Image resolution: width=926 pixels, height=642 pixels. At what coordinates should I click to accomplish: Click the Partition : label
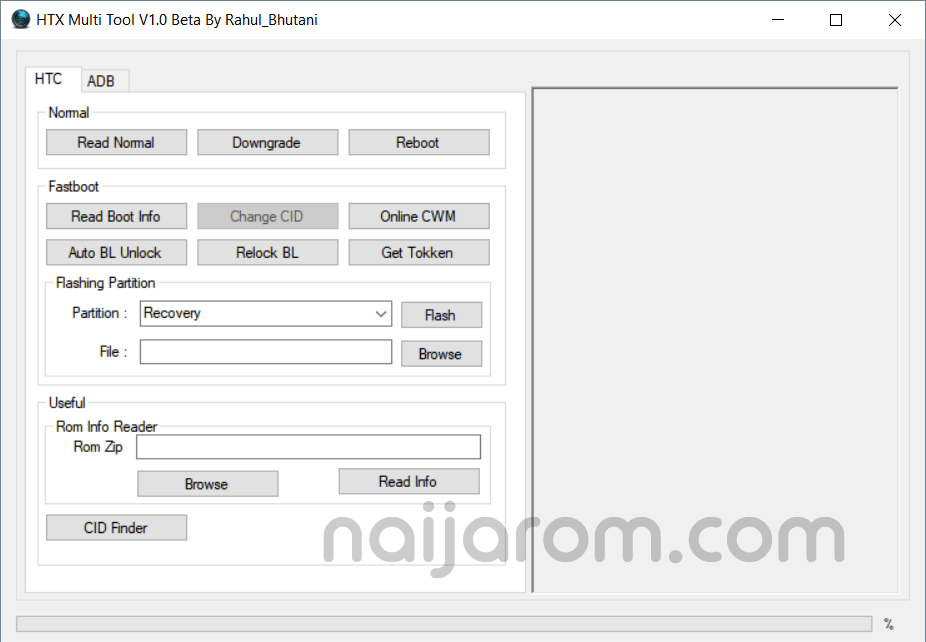(x=99, y=313)
